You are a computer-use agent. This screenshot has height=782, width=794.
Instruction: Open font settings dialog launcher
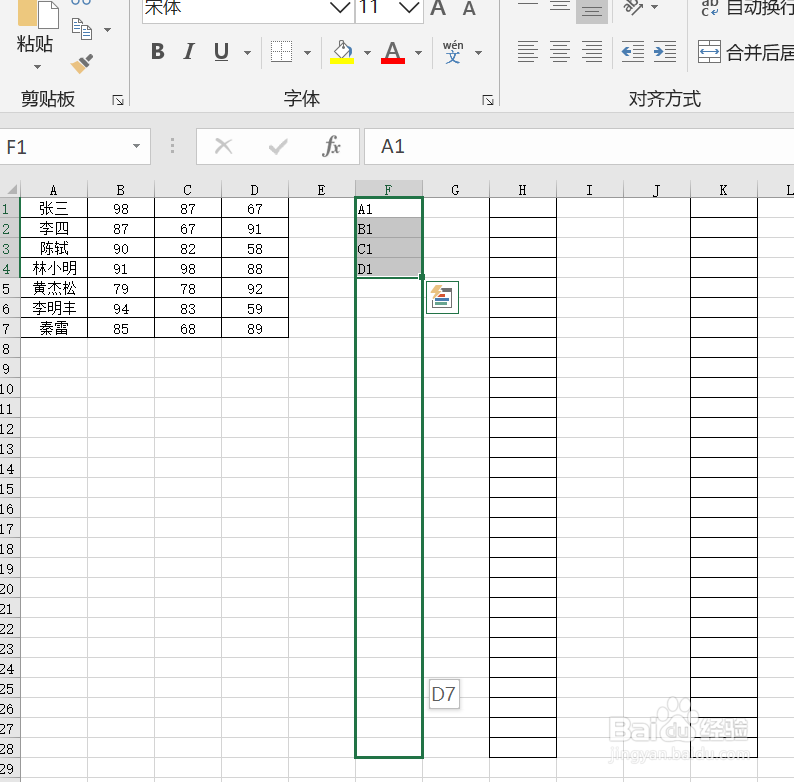(x=488, y=100)
